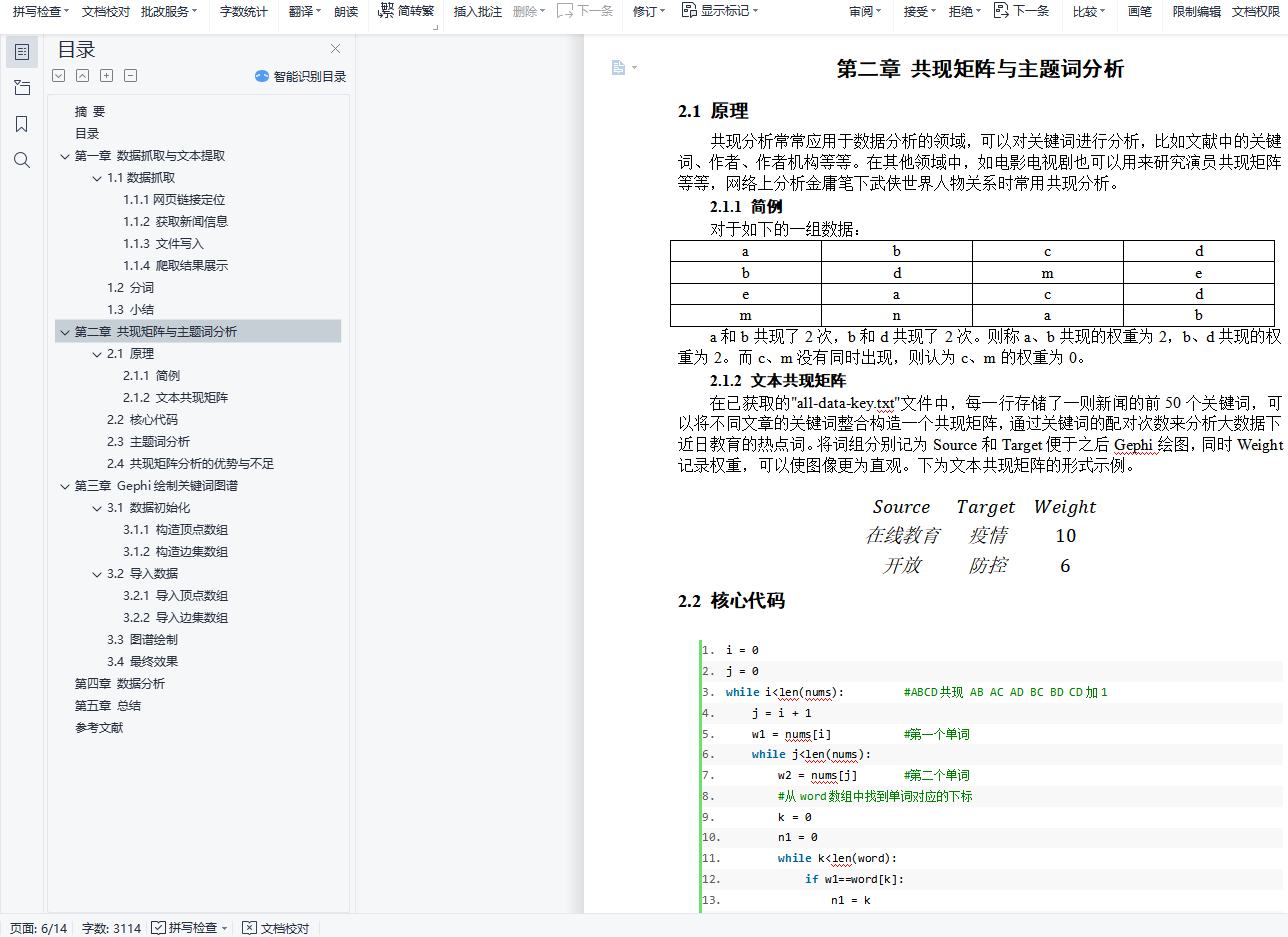Collapse the 1.1 数据抓取 outline node
Image resolution: width=1288 pixels, height=937 pixels.
97,178
